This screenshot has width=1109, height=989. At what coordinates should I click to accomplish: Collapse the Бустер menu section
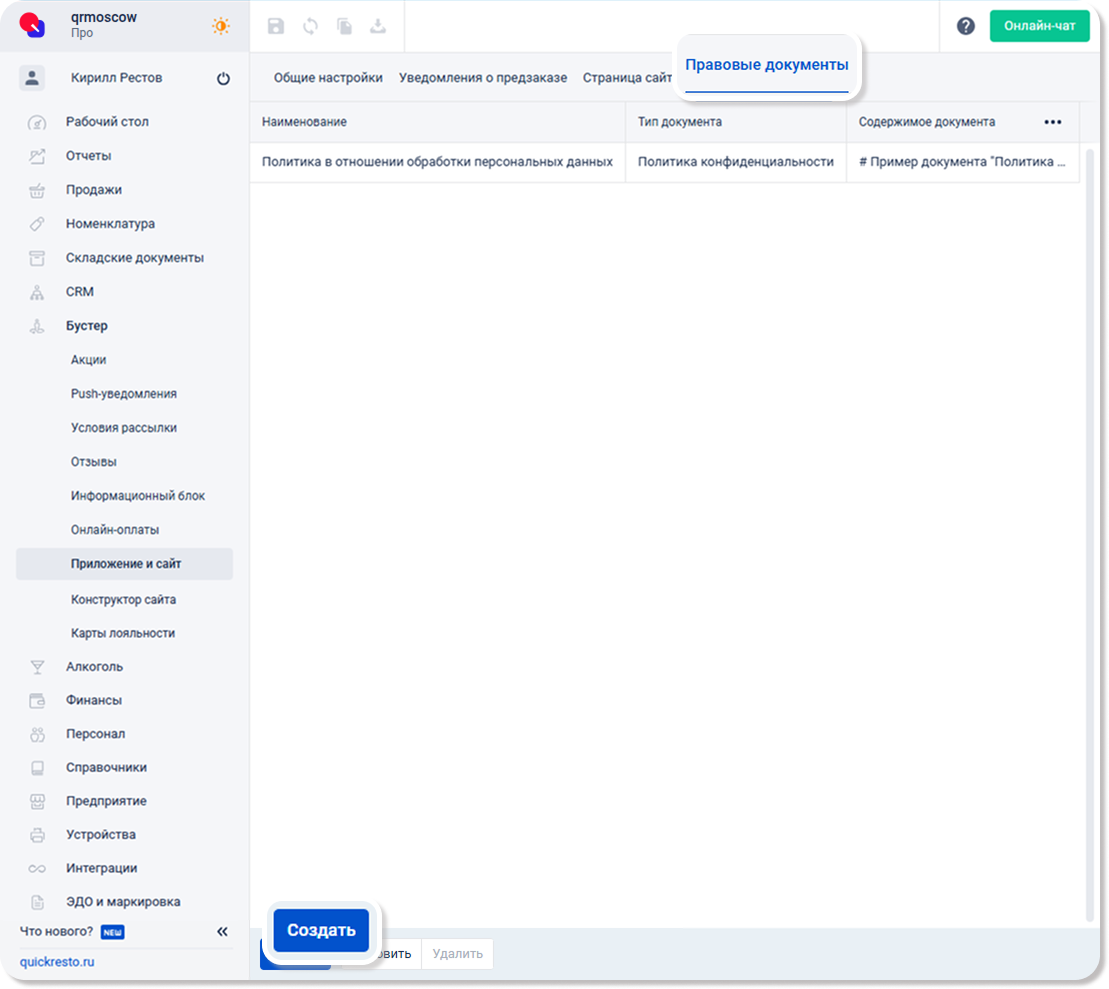pyautogui.click(x=87, y=326)
